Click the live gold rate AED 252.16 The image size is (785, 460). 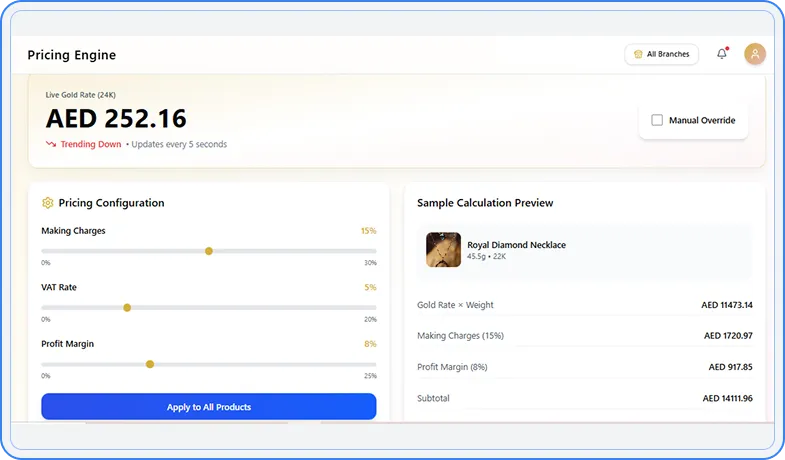(116, 119)
